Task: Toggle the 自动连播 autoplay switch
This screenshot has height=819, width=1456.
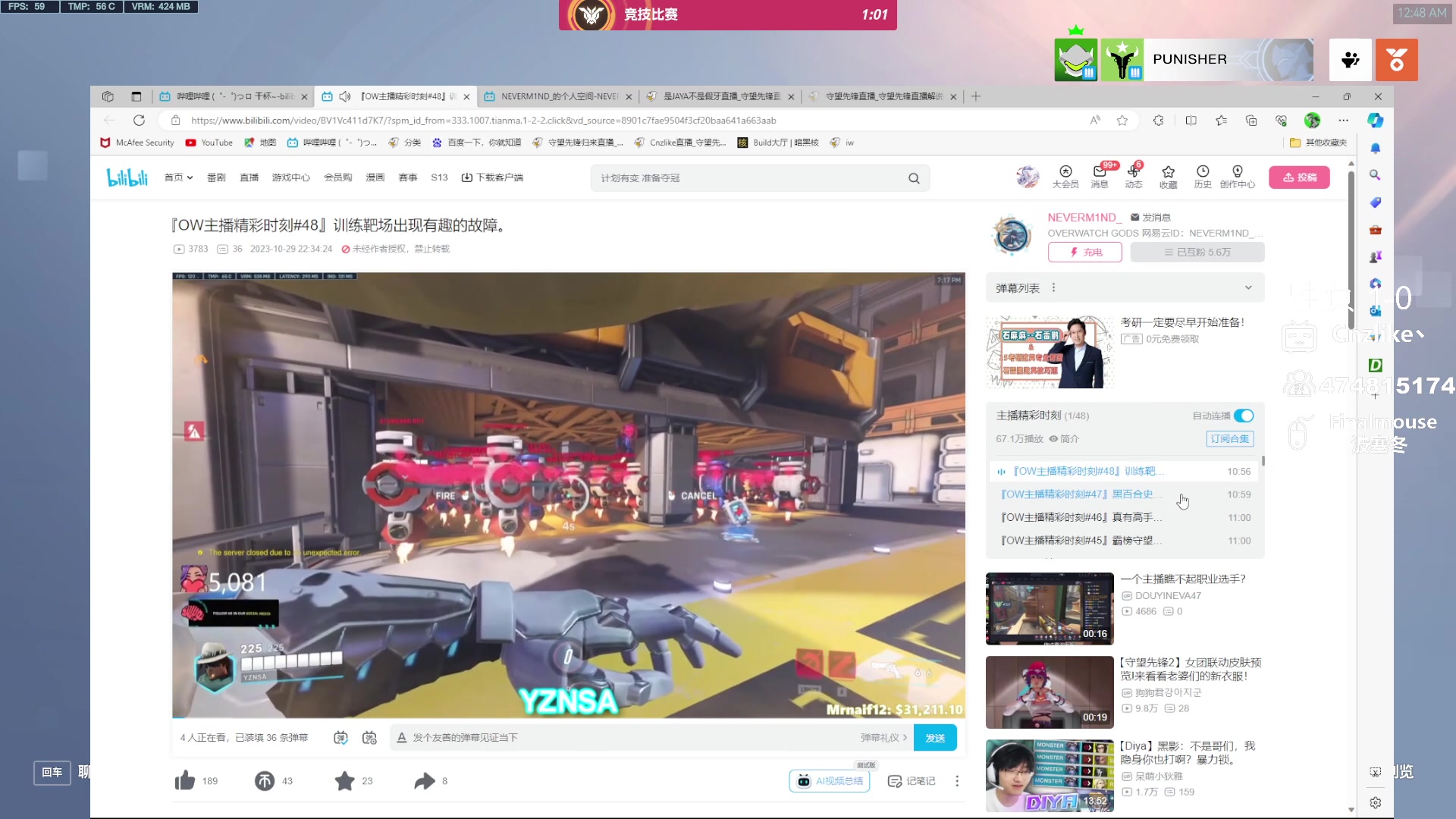Action: tap(1244, 416)
